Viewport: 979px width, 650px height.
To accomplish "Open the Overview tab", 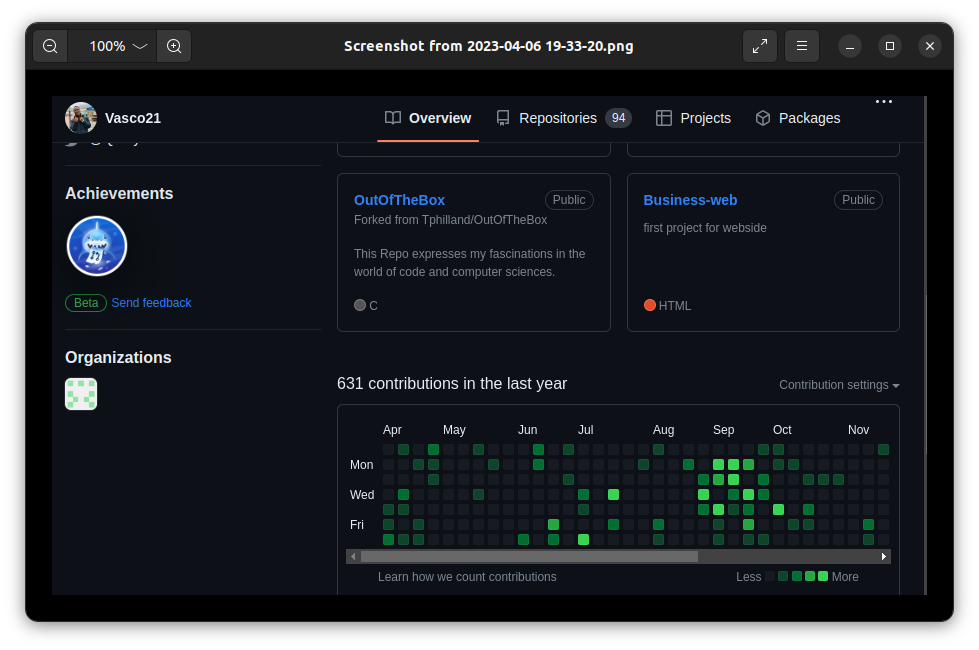I will pos(428,118).
